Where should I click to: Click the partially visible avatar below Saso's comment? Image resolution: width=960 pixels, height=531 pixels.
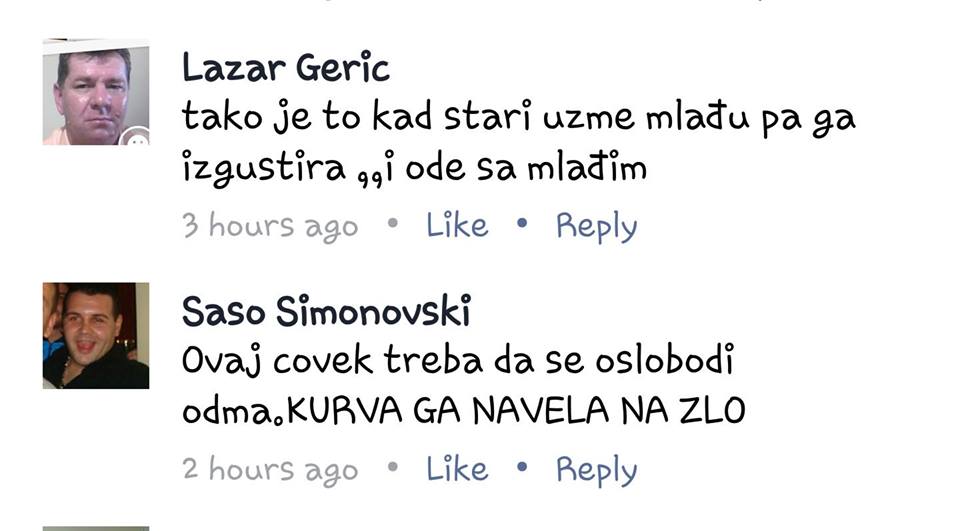pos(96,528)
